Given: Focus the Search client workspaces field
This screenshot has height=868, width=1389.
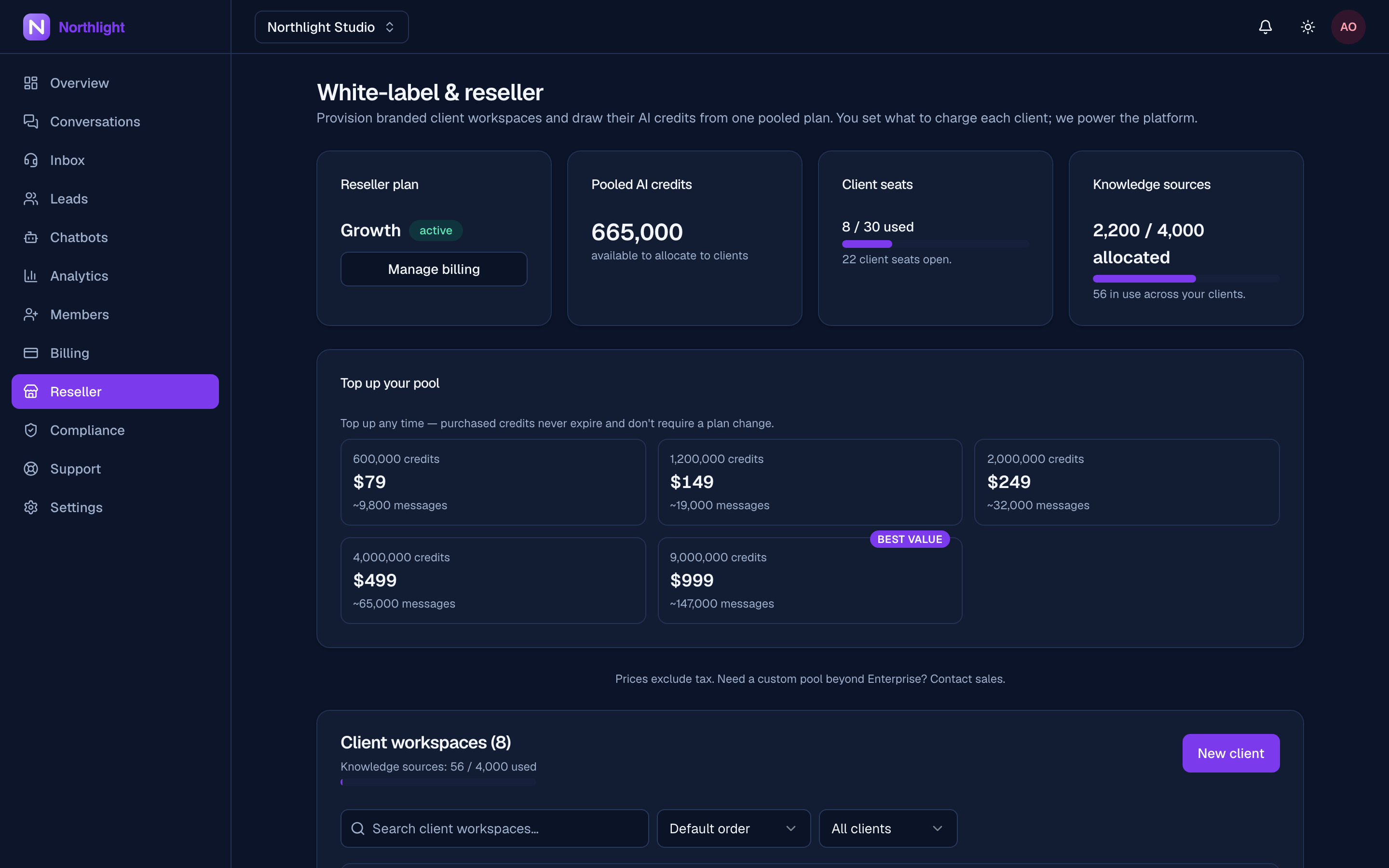Looking at the screenshot, I should pos(495,828).
